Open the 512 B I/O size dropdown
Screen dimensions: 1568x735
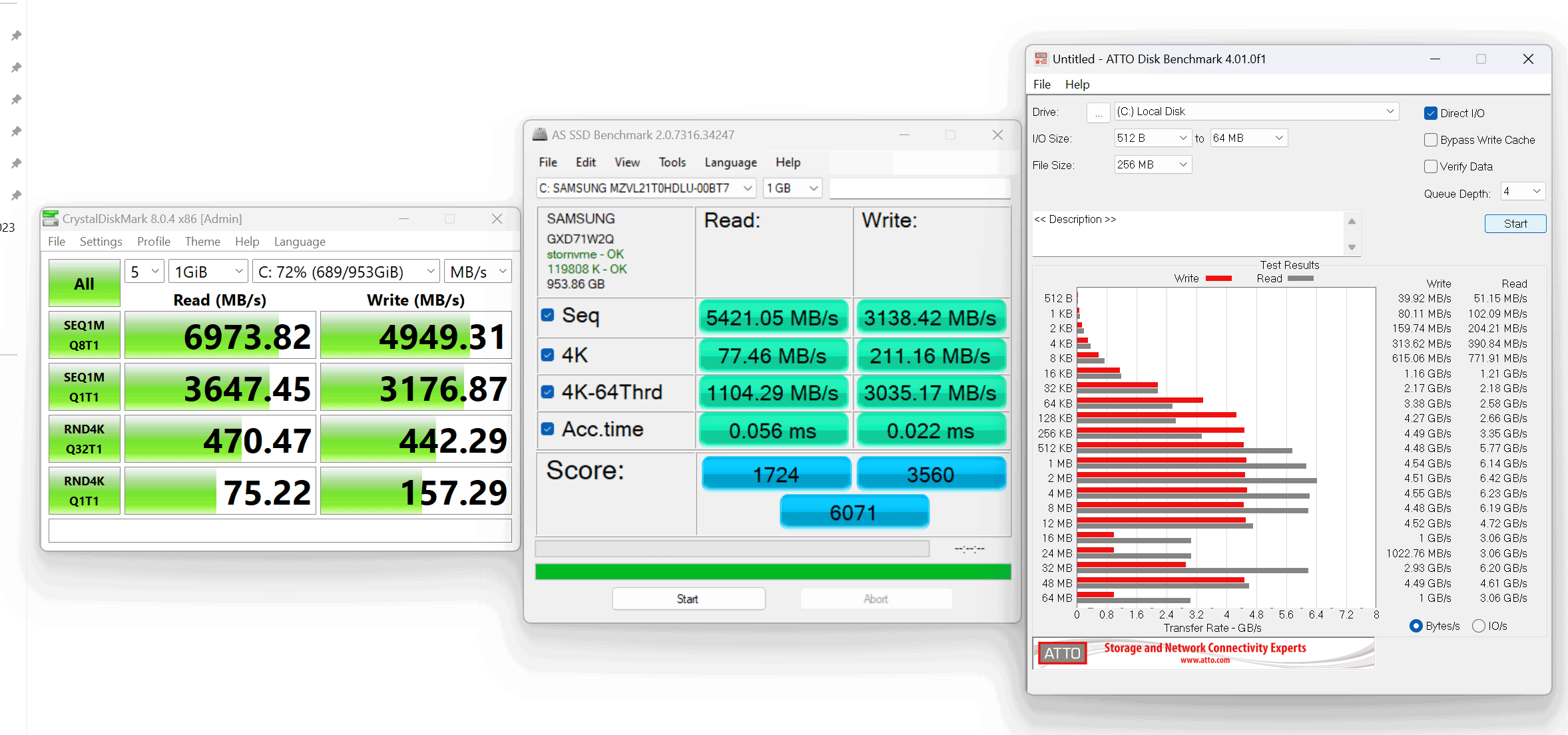click(x=1153, y=138)
